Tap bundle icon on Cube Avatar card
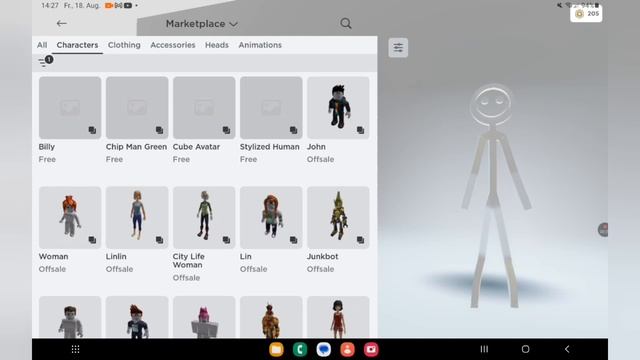Viewport: 640px width, 360px height. tap(226, 130)
